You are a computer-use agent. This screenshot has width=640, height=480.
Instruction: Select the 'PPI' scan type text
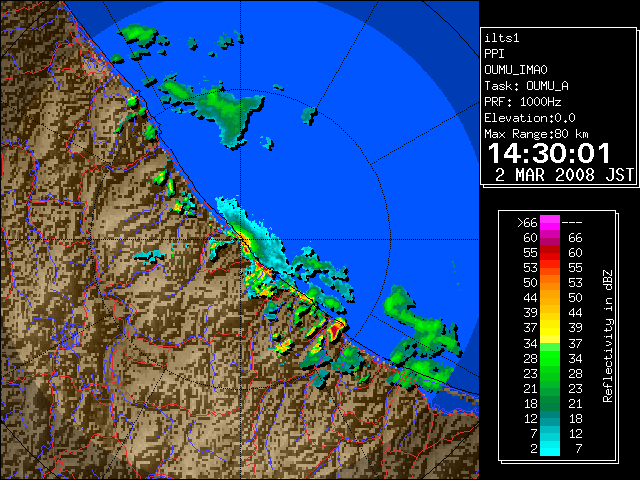[x=494, y=54]
